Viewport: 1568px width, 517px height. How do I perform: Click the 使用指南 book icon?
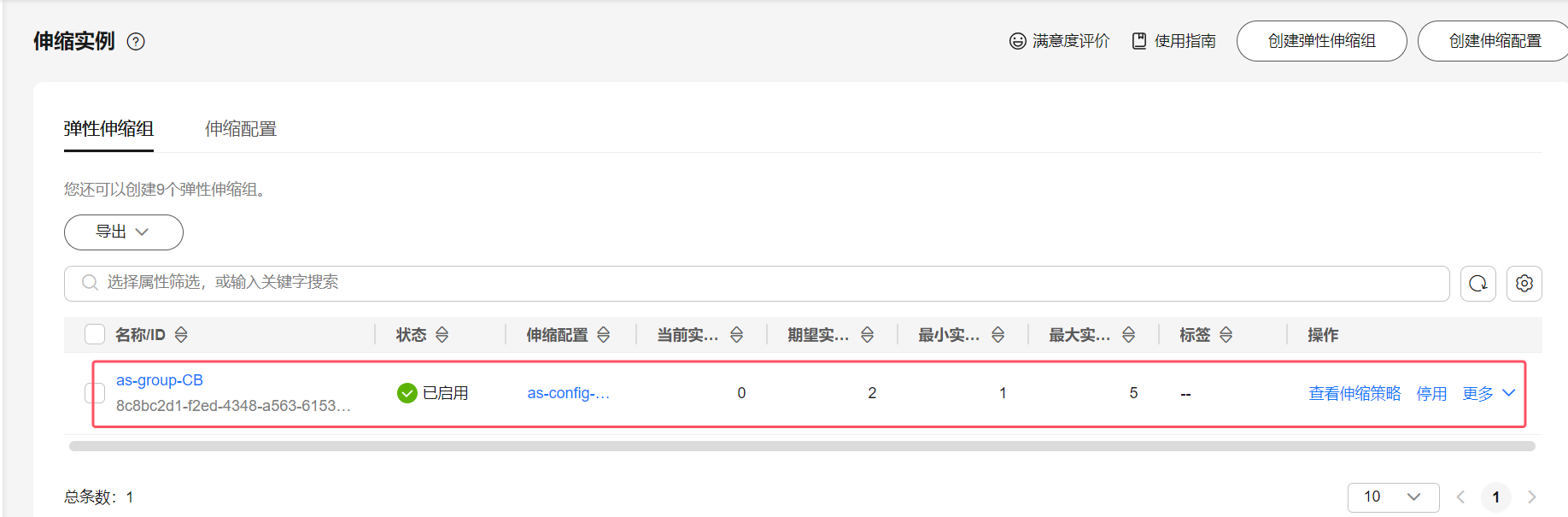pyautogui.click(x=1139, y=41)
